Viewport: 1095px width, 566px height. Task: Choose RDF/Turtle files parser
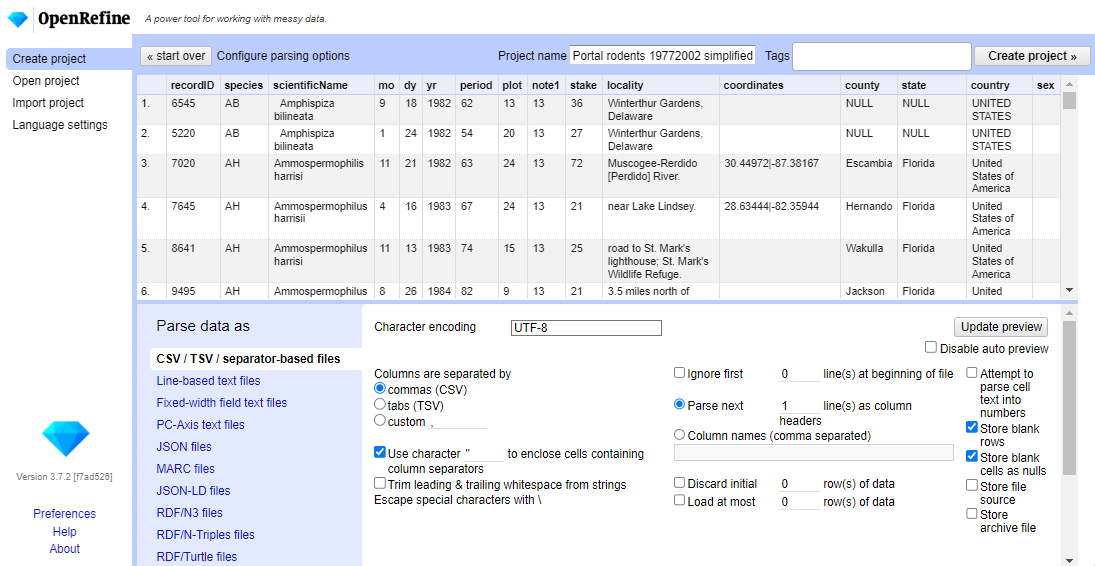click(x=197, y=556)
